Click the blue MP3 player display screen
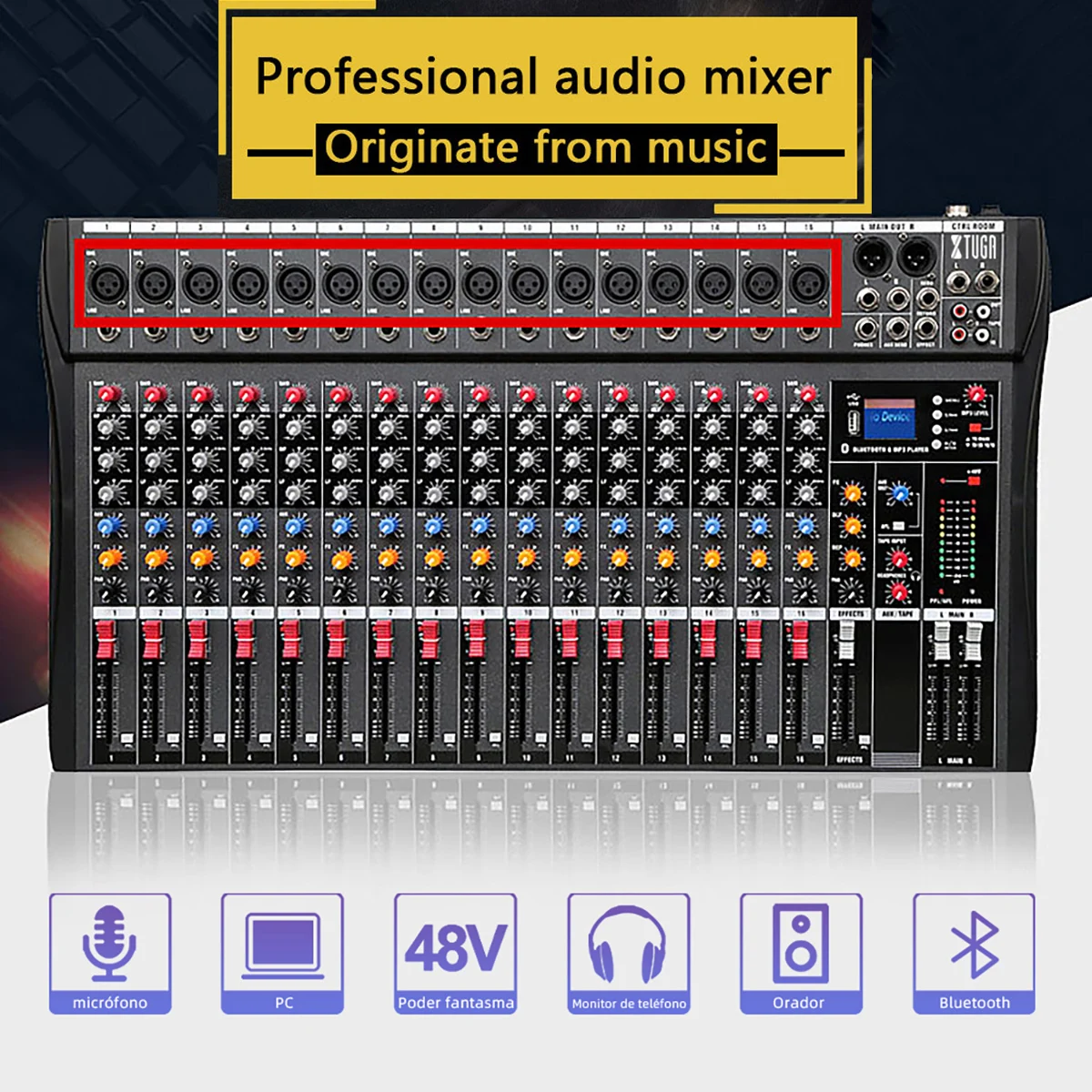 [889, 417]
